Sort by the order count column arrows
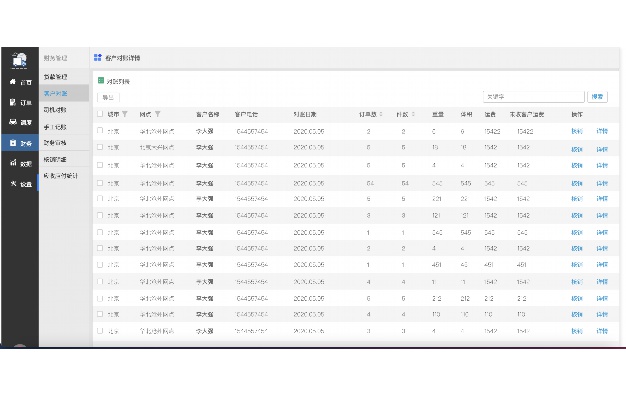Viewport: 626px width, 396px height. pos(381,114)
